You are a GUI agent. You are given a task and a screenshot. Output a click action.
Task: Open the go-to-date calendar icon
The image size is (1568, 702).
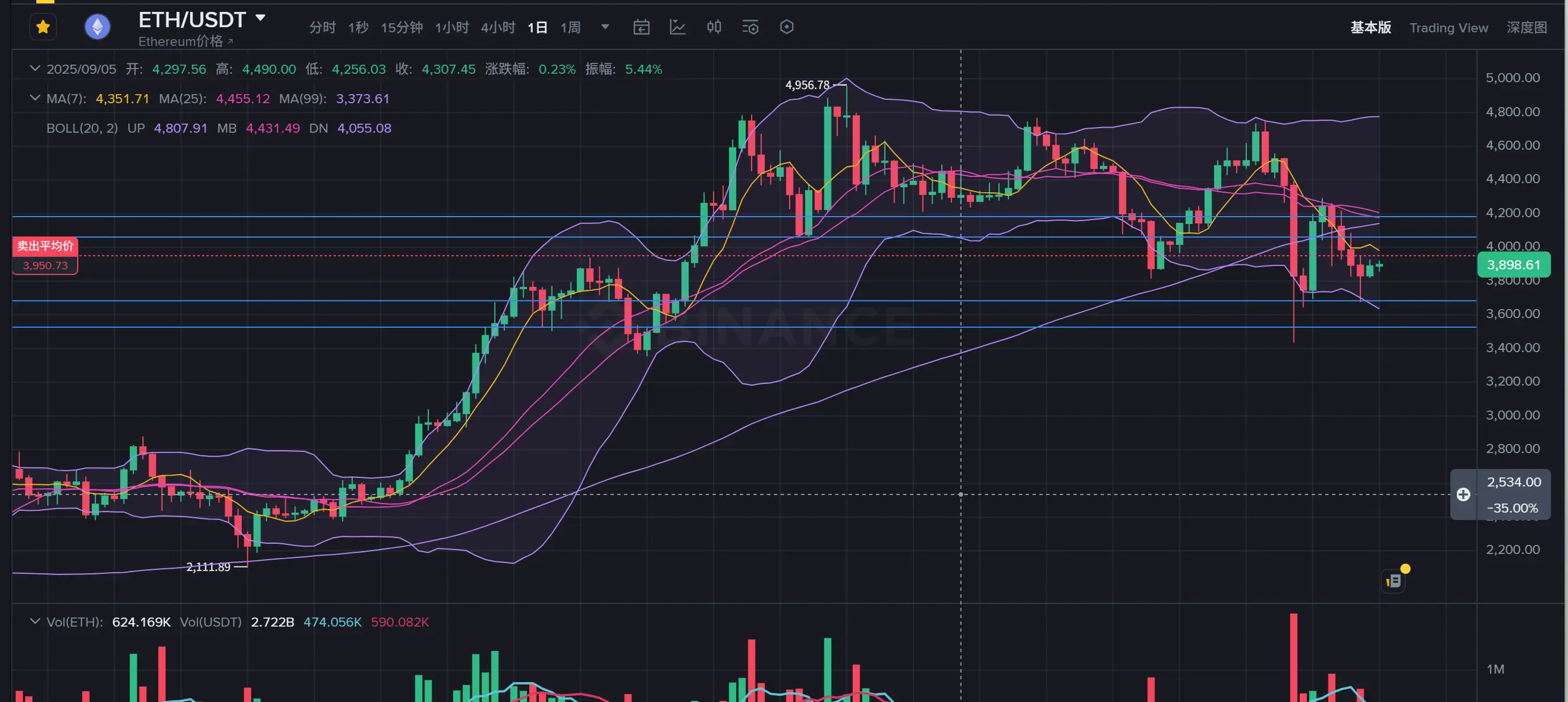tap(642, 27)
